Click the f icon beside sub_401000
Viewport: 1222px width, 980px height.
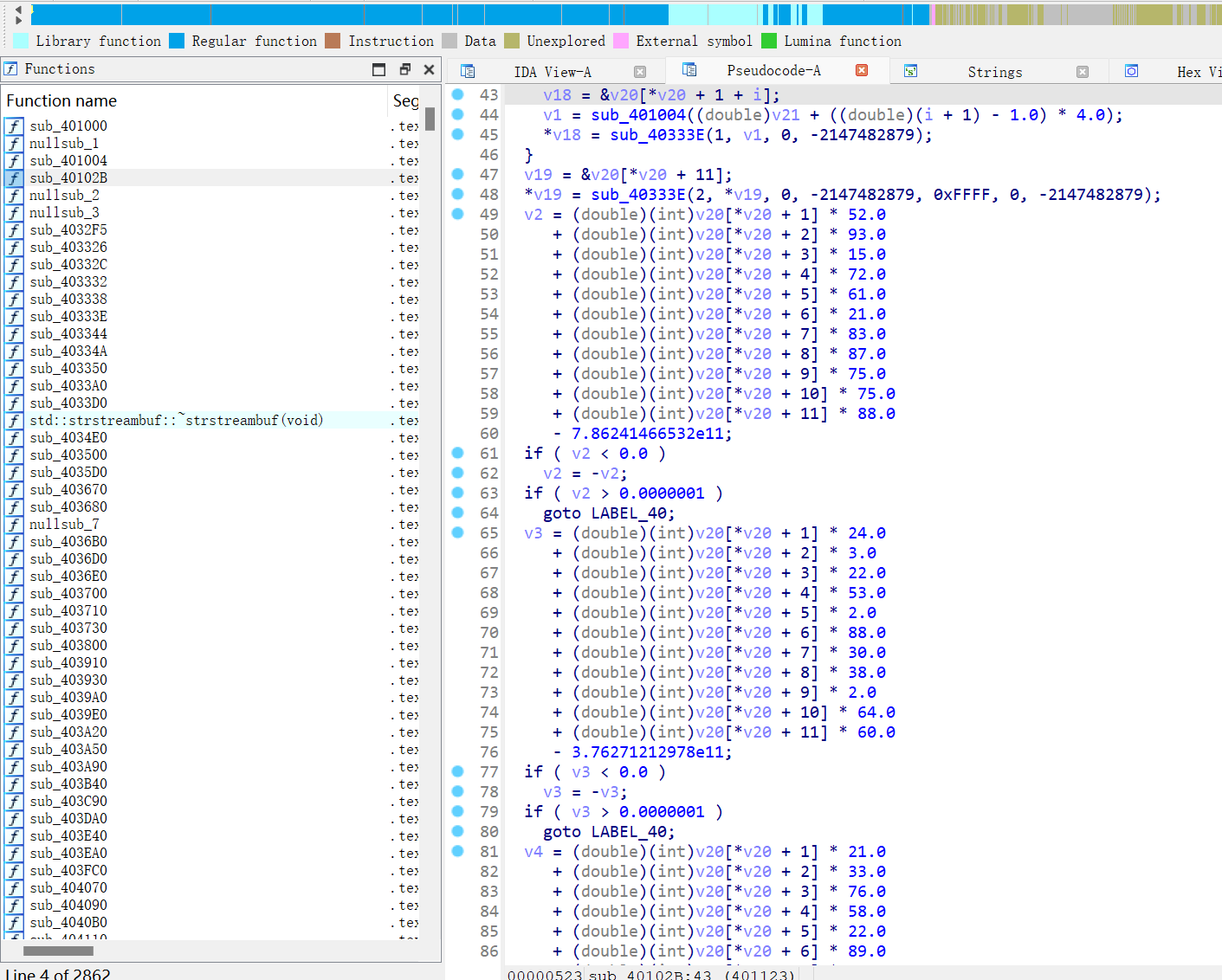(x=14, y=126)
